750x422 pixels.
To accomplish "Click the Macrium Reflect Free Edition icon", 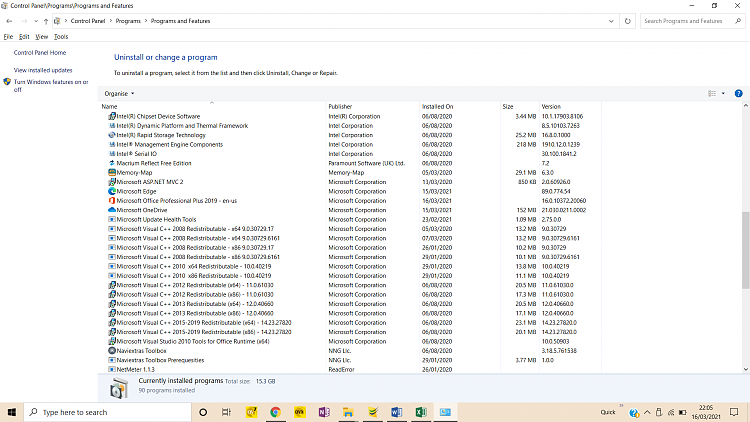I will click(111, 163).
